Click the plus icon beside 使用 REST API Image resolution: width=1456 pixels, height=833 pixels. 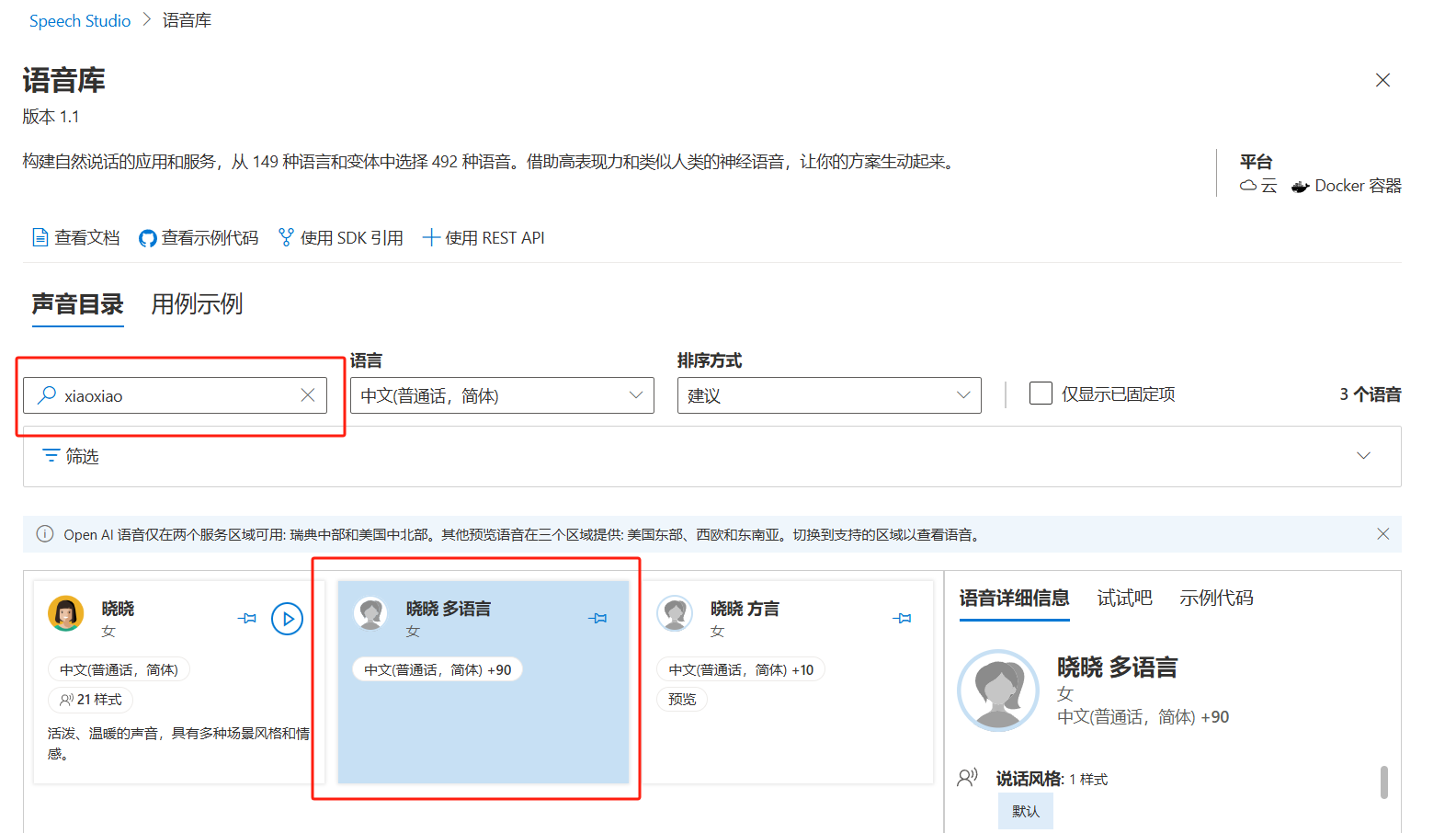[x=431, y=237]
